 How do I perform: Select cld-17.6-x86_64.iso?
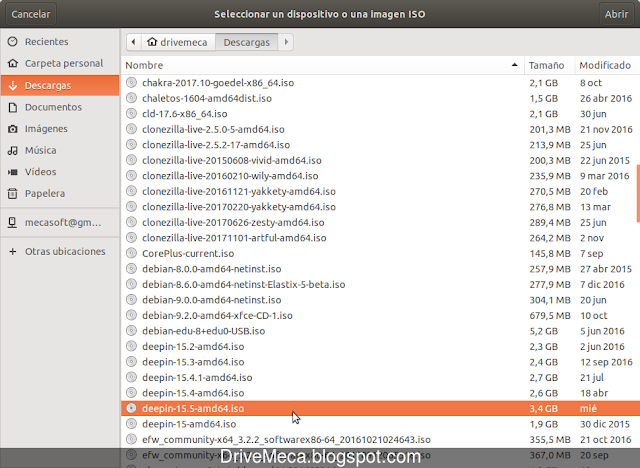pos(380,114)
